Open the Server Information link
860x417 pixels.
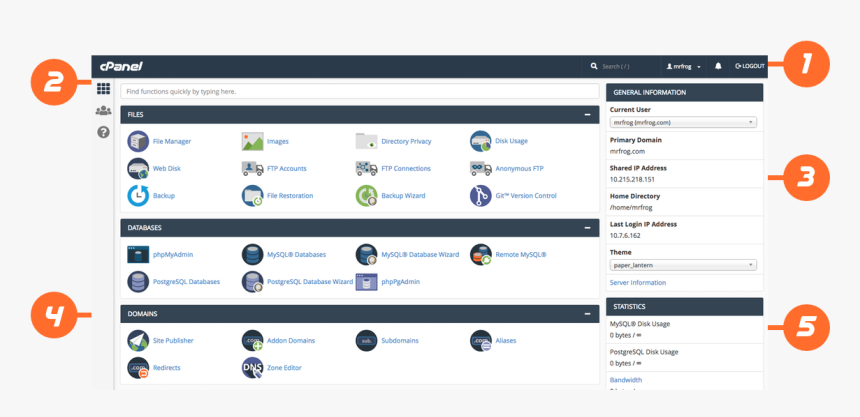638,283
